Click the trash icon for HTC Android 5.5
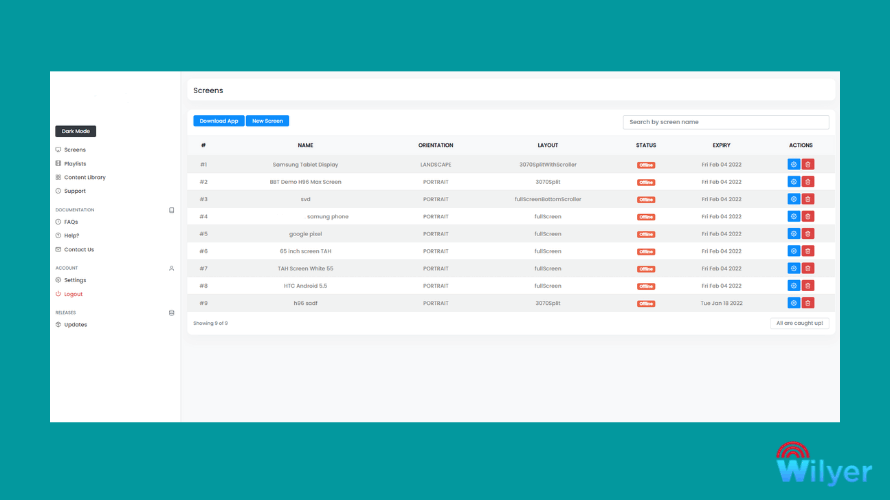This screenshot has height=500, width=890. [x=808, y=286]
